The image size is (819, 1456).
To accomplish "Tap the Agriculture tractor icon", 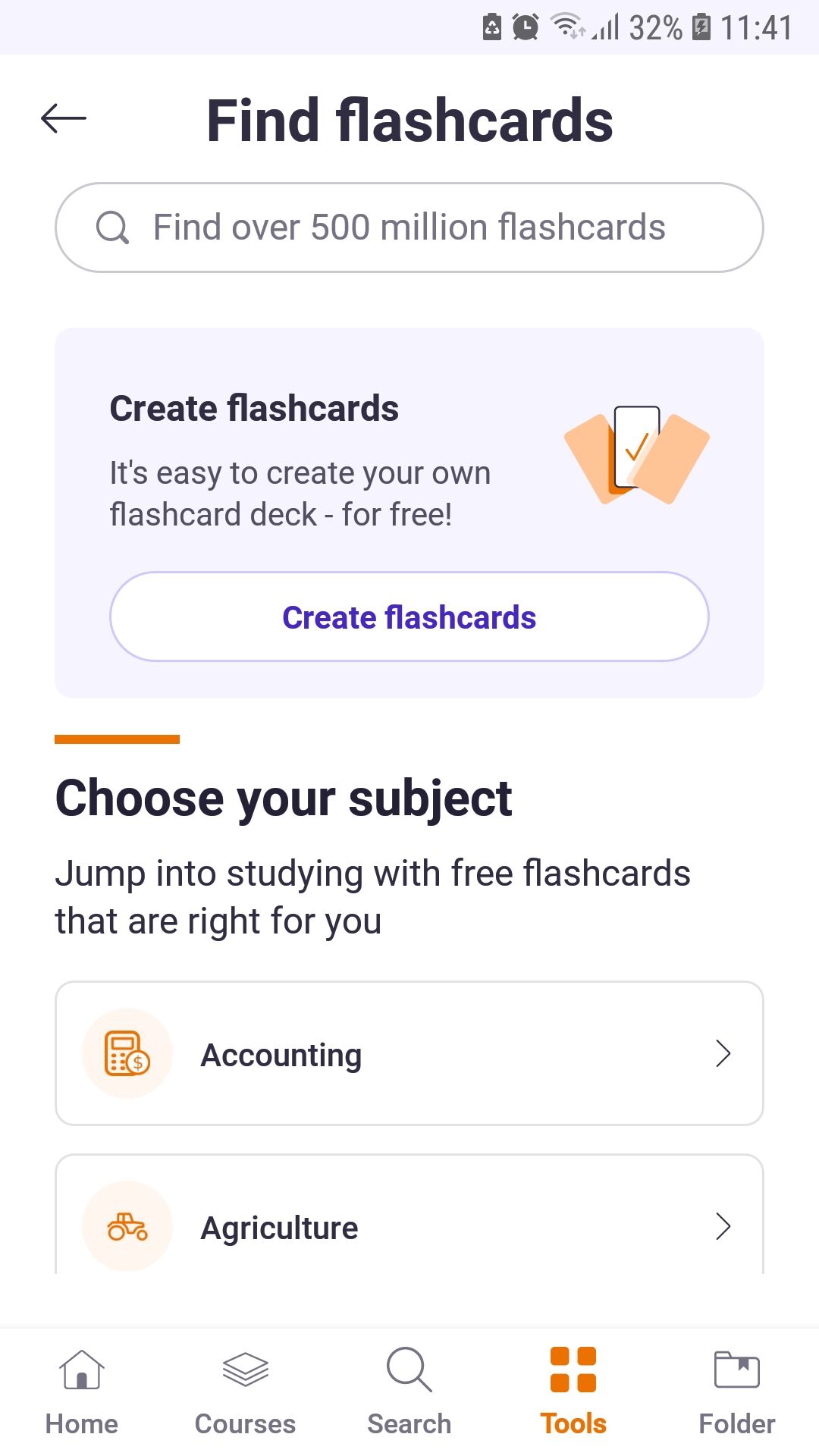I will (x=126, y=1226).
